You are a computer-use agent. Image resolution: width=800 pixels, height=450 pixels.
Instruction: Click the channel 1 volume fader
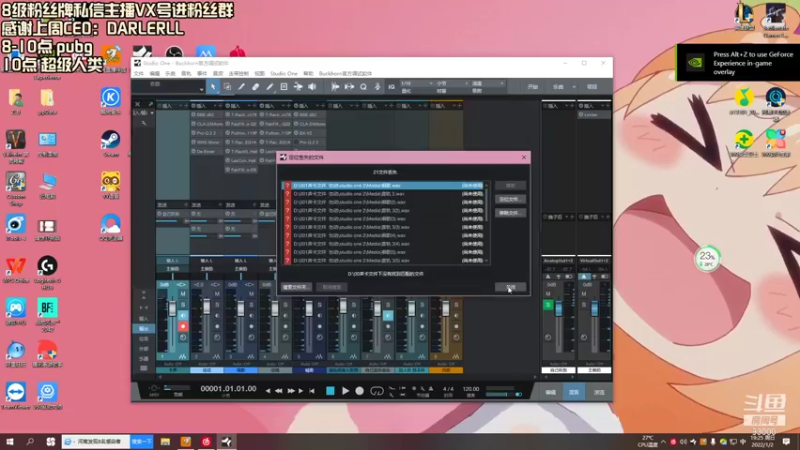[x=172, y=308]
